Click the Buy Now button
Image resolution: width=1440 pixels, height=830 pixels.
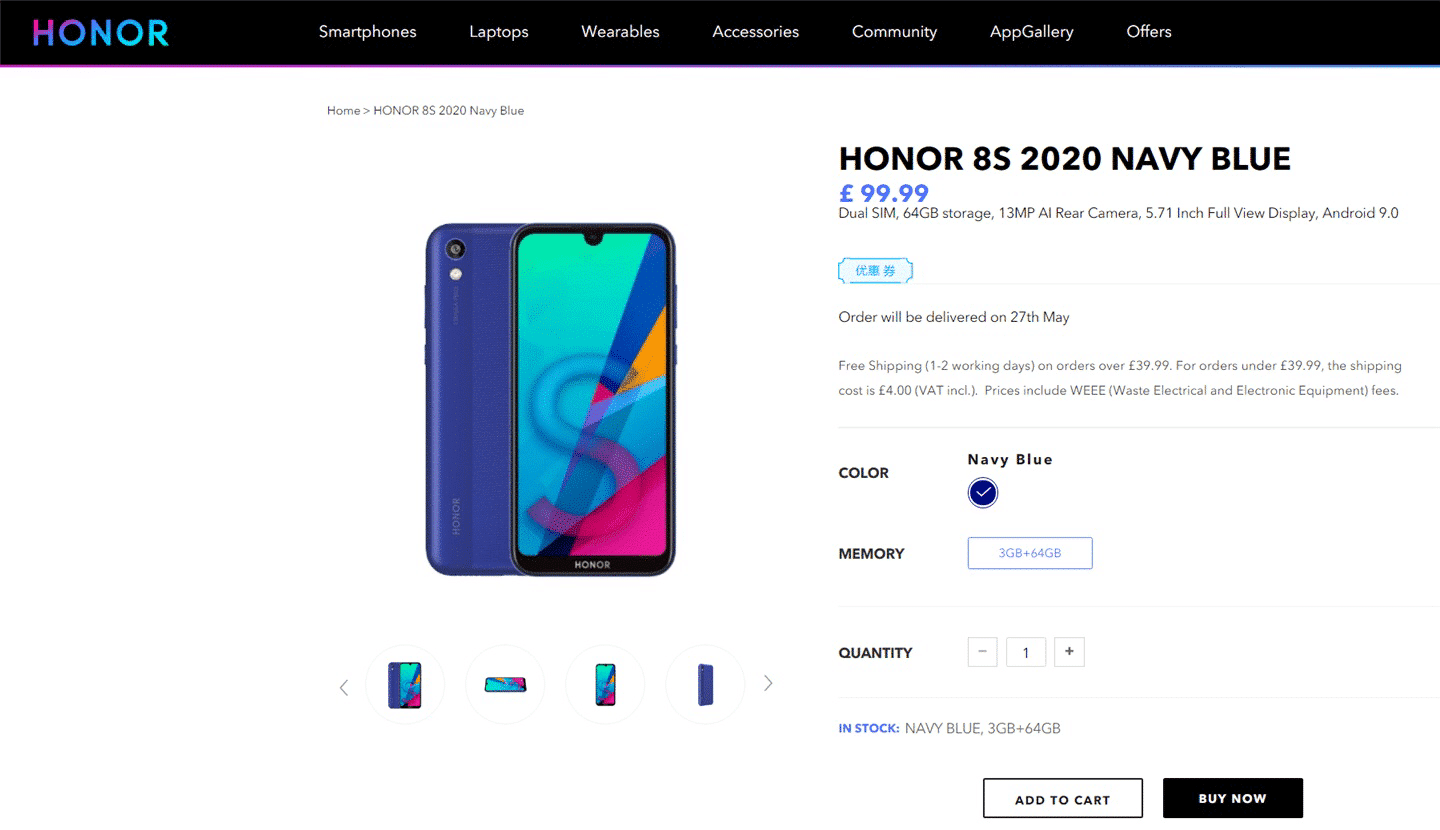coord(1232,798)
